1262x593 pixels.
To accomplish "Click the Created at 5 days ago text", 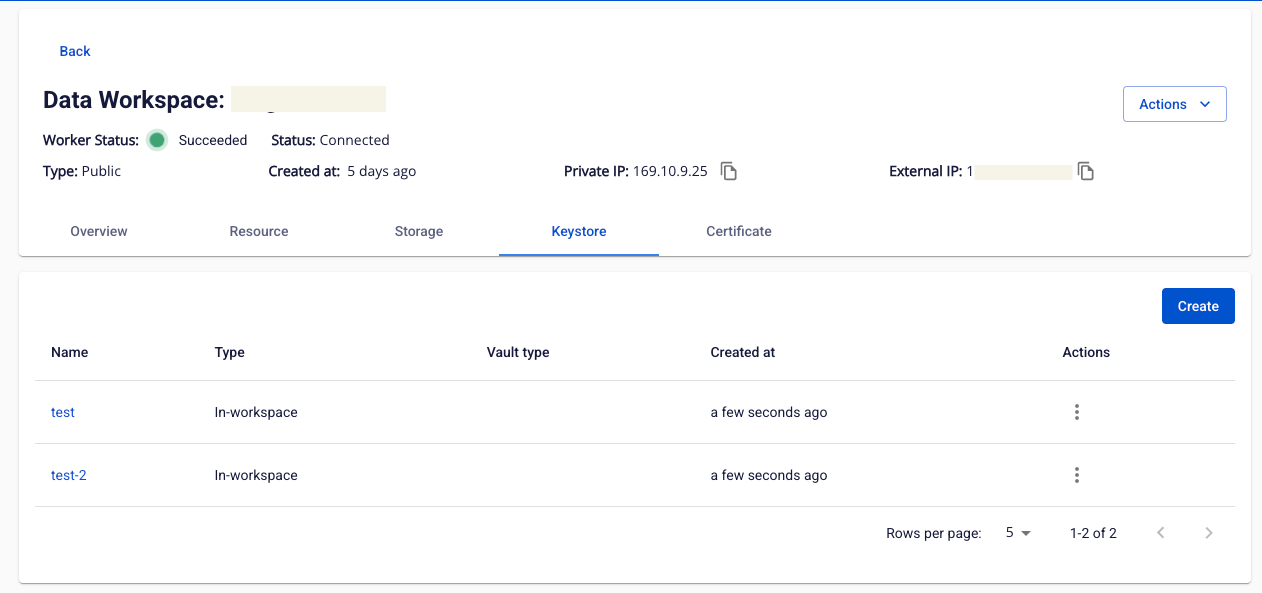I will (x=342, y=171).
